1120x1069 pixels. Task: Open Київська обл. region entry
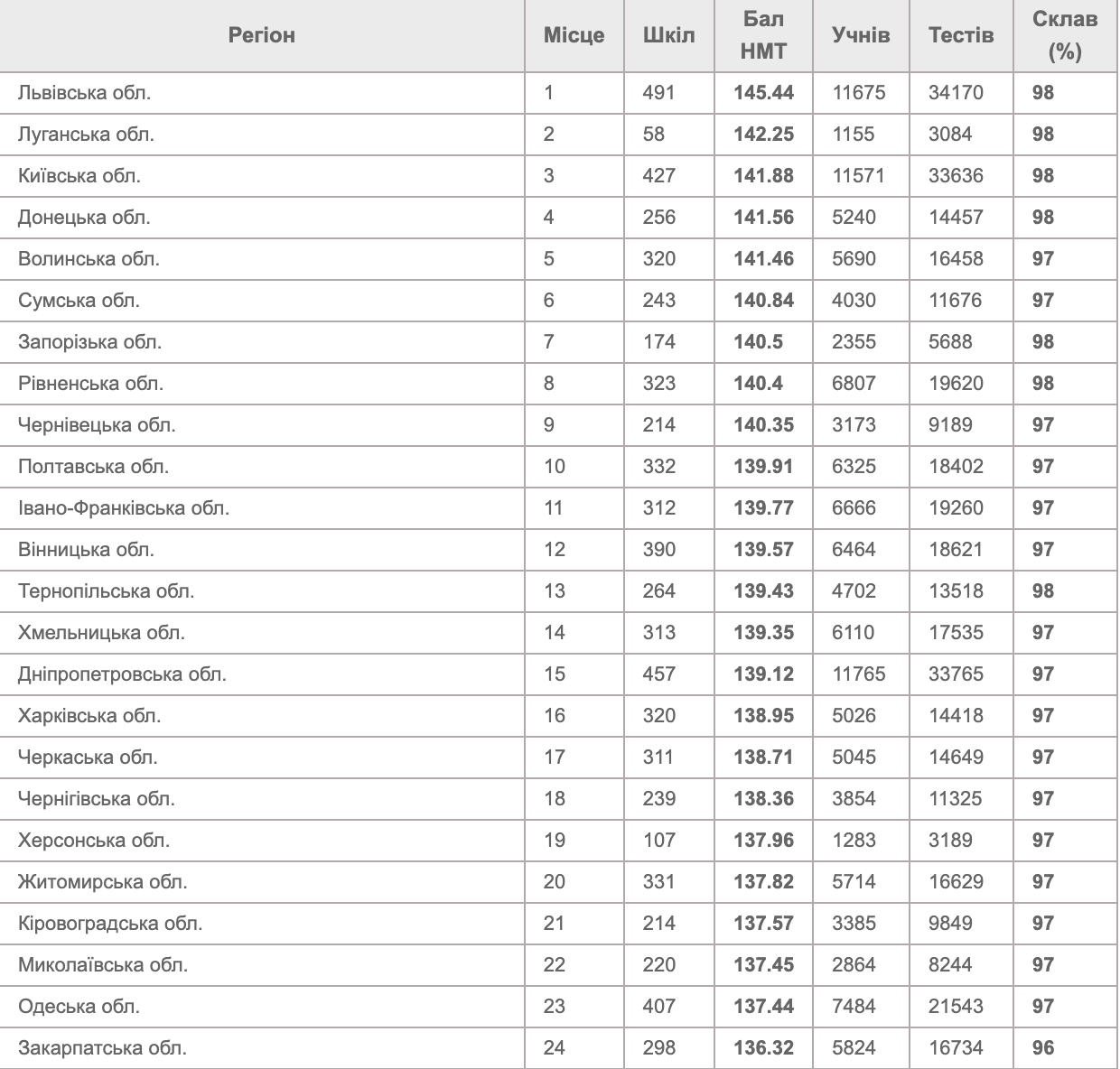(79, 175)
